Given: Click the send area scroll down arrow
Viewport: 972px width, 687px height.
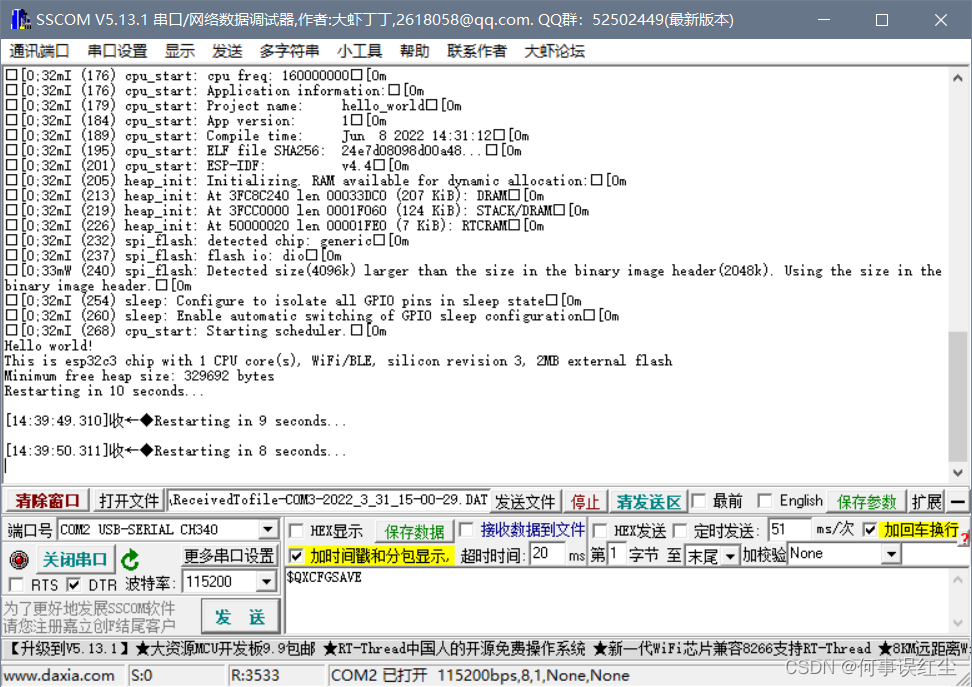Looking at the screenshot, I should coord(958,623).
